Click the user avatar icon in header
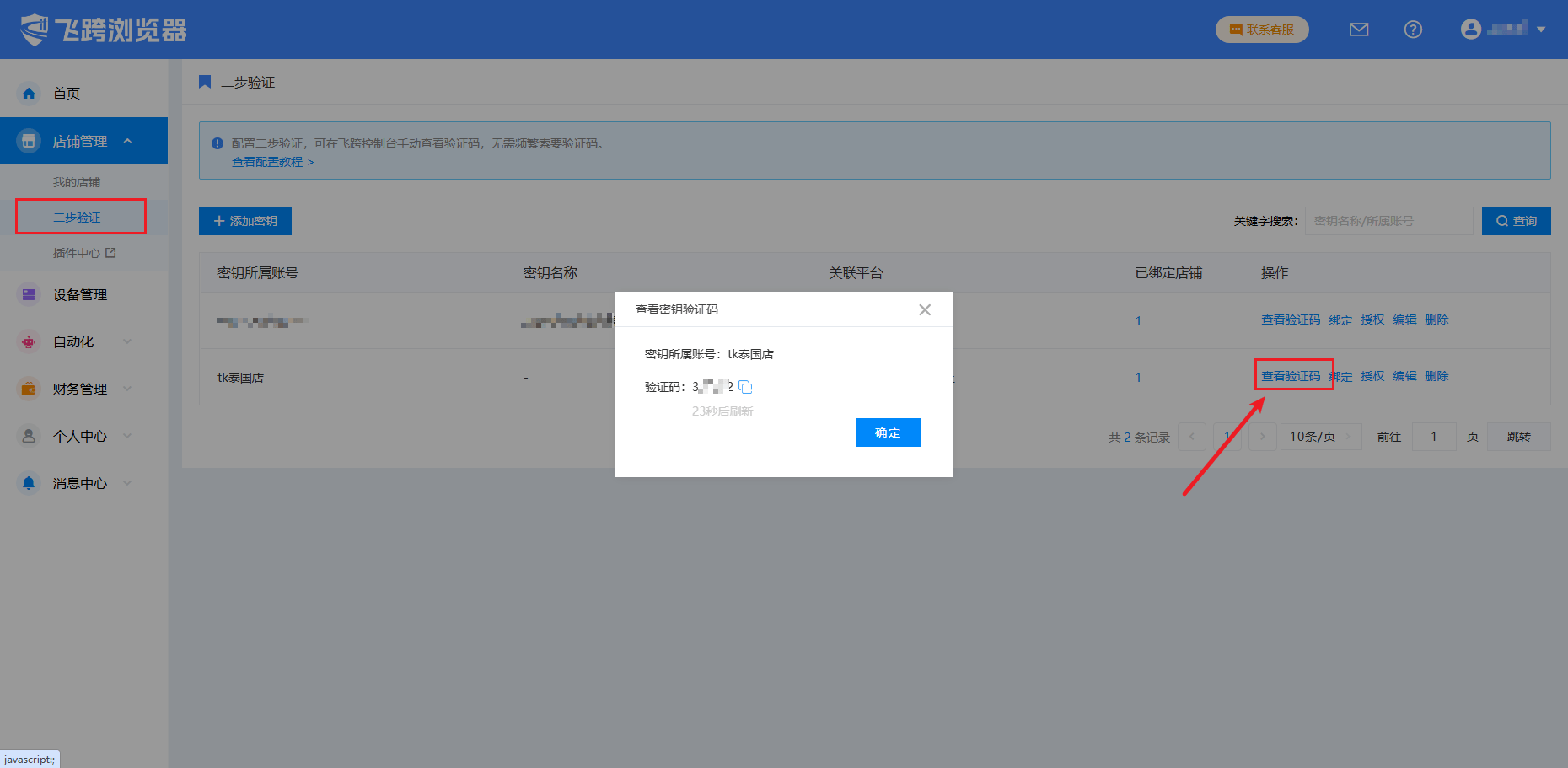Image resolution: width=1568 pixels, height=768 pixels. [1471, 30]
